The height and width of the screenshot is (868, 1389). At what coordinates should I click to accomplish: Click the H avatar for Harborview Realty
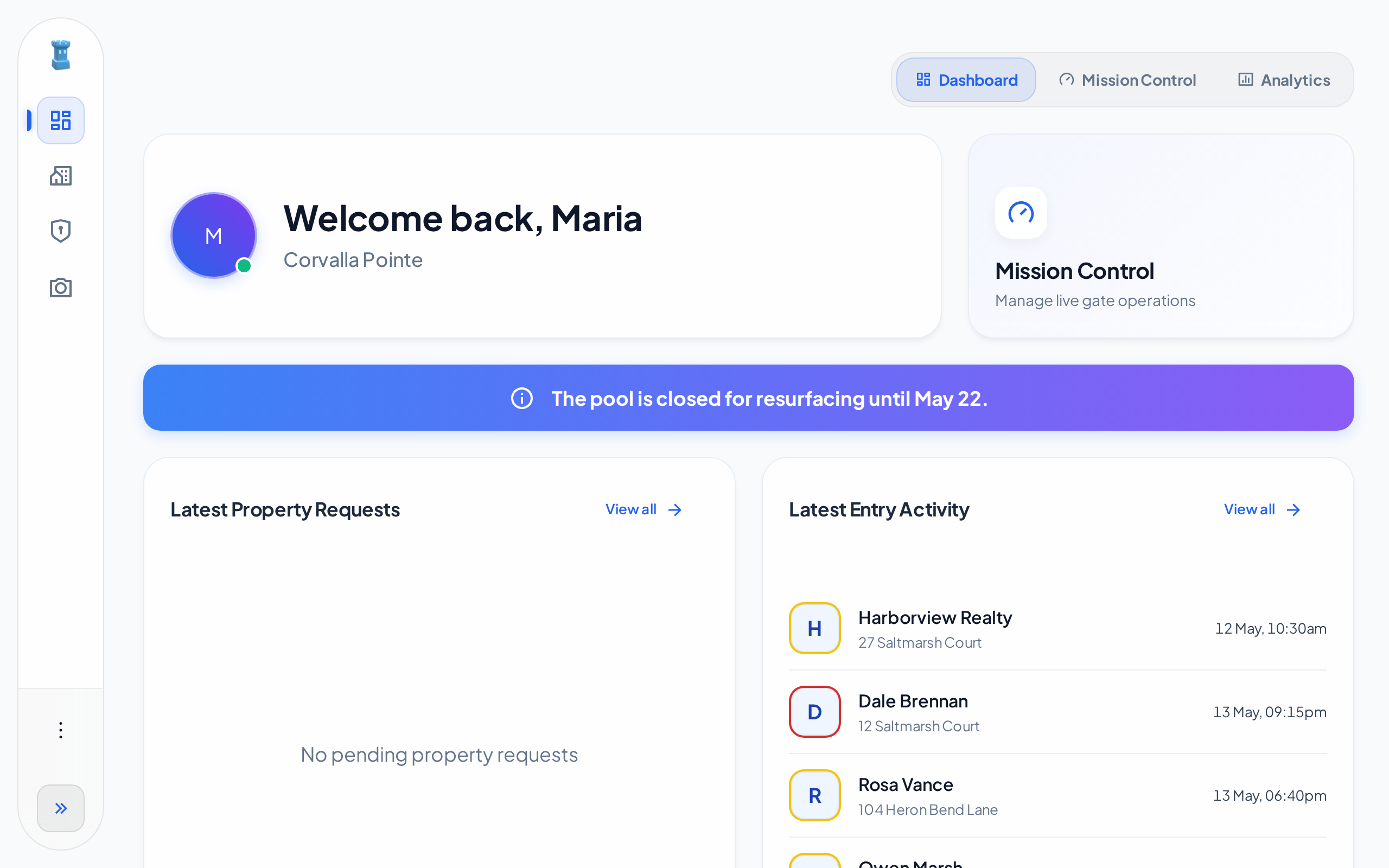(814, 628)
